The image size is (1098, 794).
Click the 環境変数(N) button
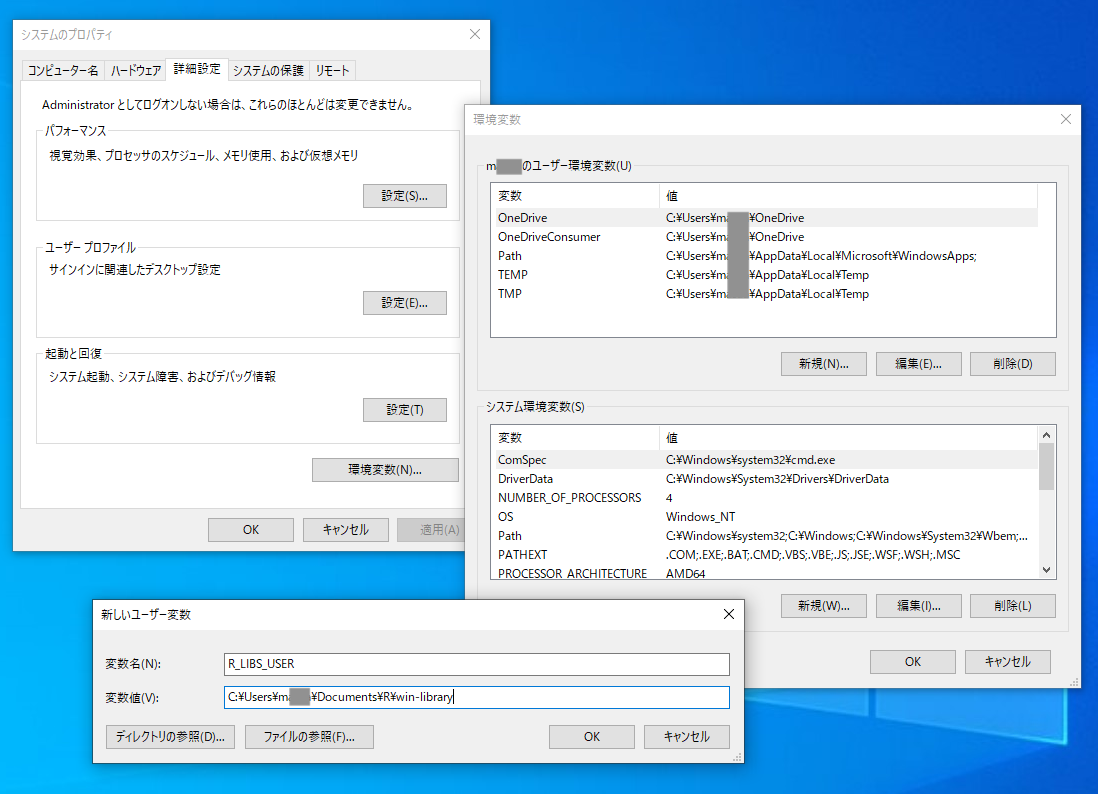384,469
